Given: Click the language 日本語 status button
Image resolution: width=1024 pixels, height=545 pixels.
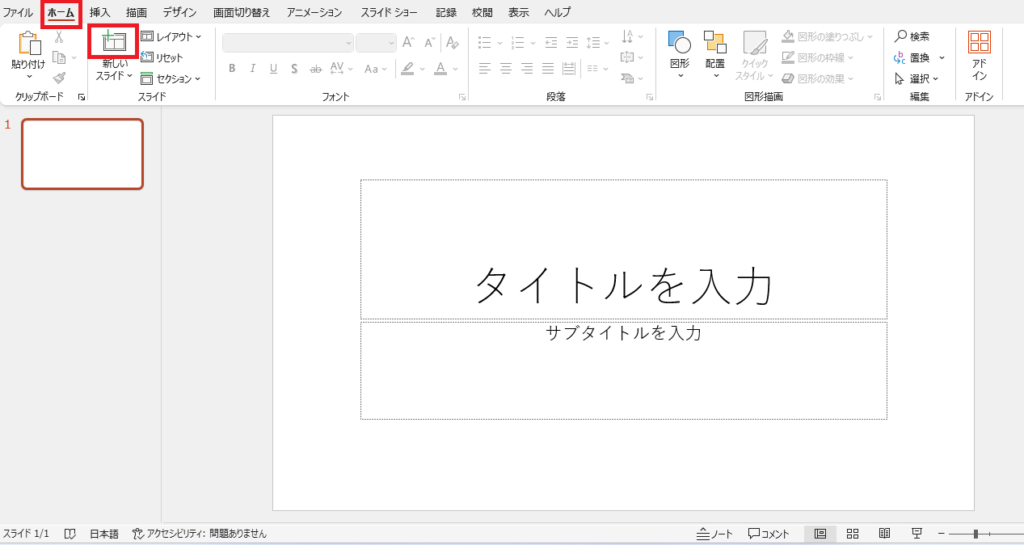Looking at the screenshot, I should tap(103, 534).
